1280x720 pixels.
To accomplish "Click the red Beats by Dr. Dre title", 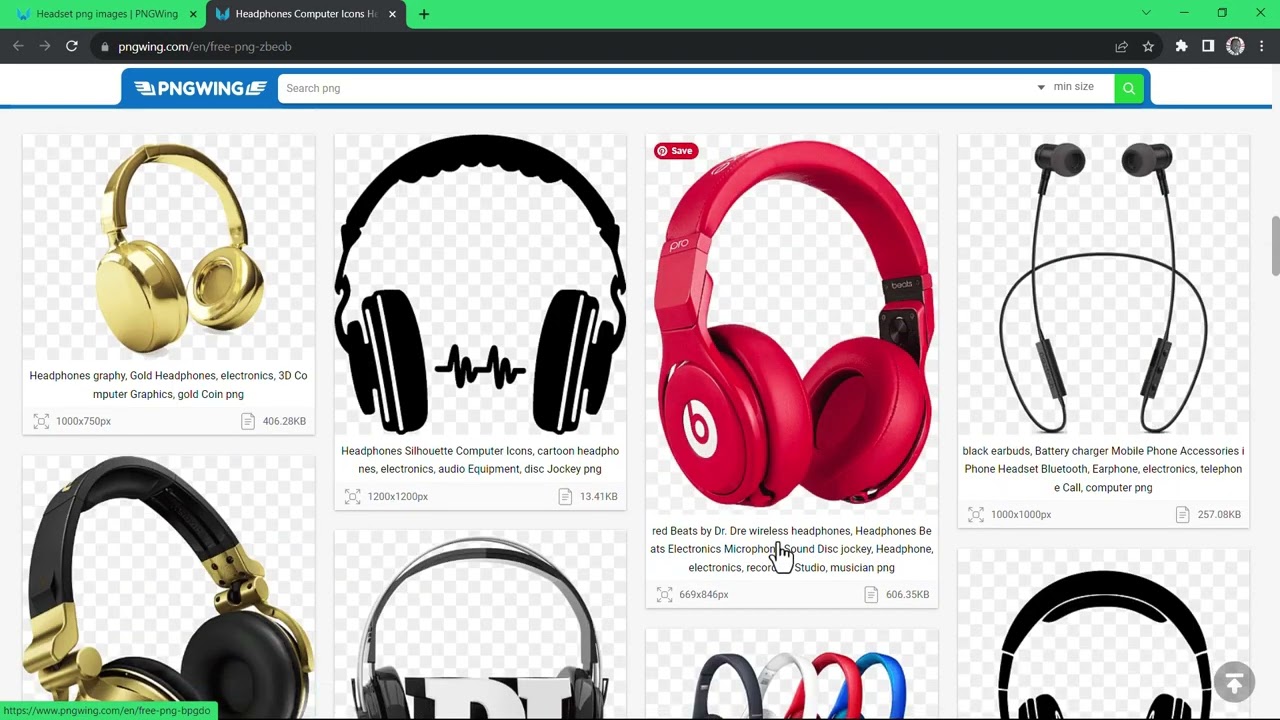I will (791, 549).
